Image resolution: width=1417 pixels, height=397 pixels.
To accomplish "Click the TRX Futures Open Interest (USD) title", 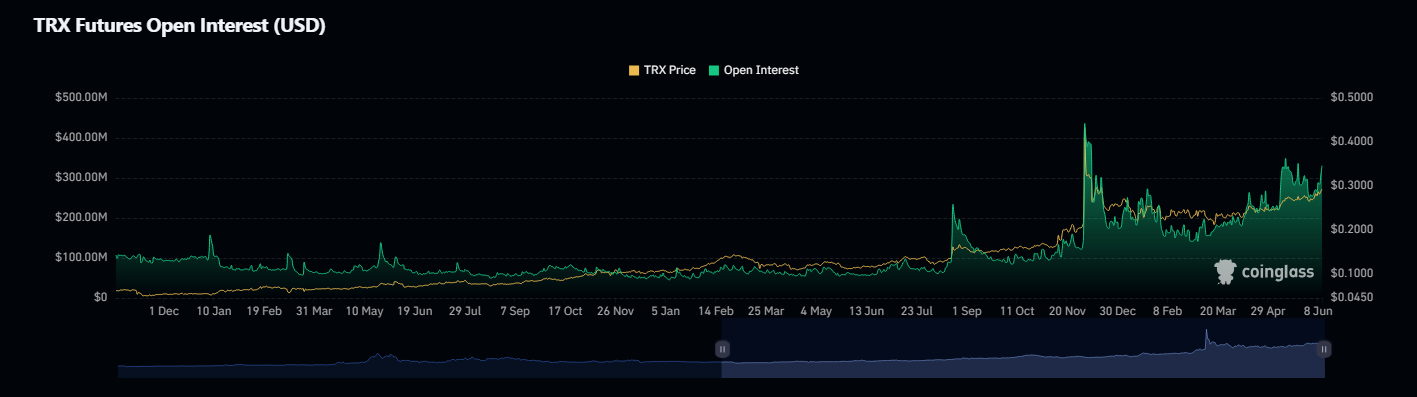I will (180, 27).
